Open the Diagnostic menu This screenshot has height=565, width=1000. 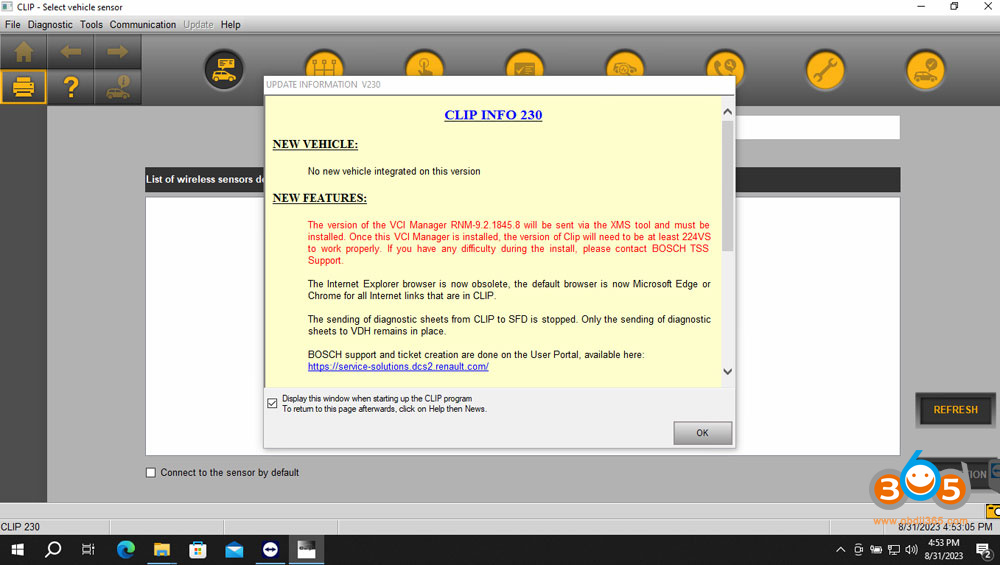50,25
